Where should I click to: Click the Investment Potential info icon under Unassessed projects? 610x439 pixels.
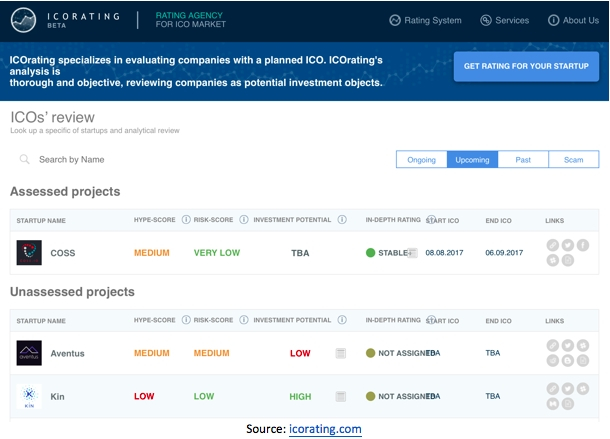[342, 320]
